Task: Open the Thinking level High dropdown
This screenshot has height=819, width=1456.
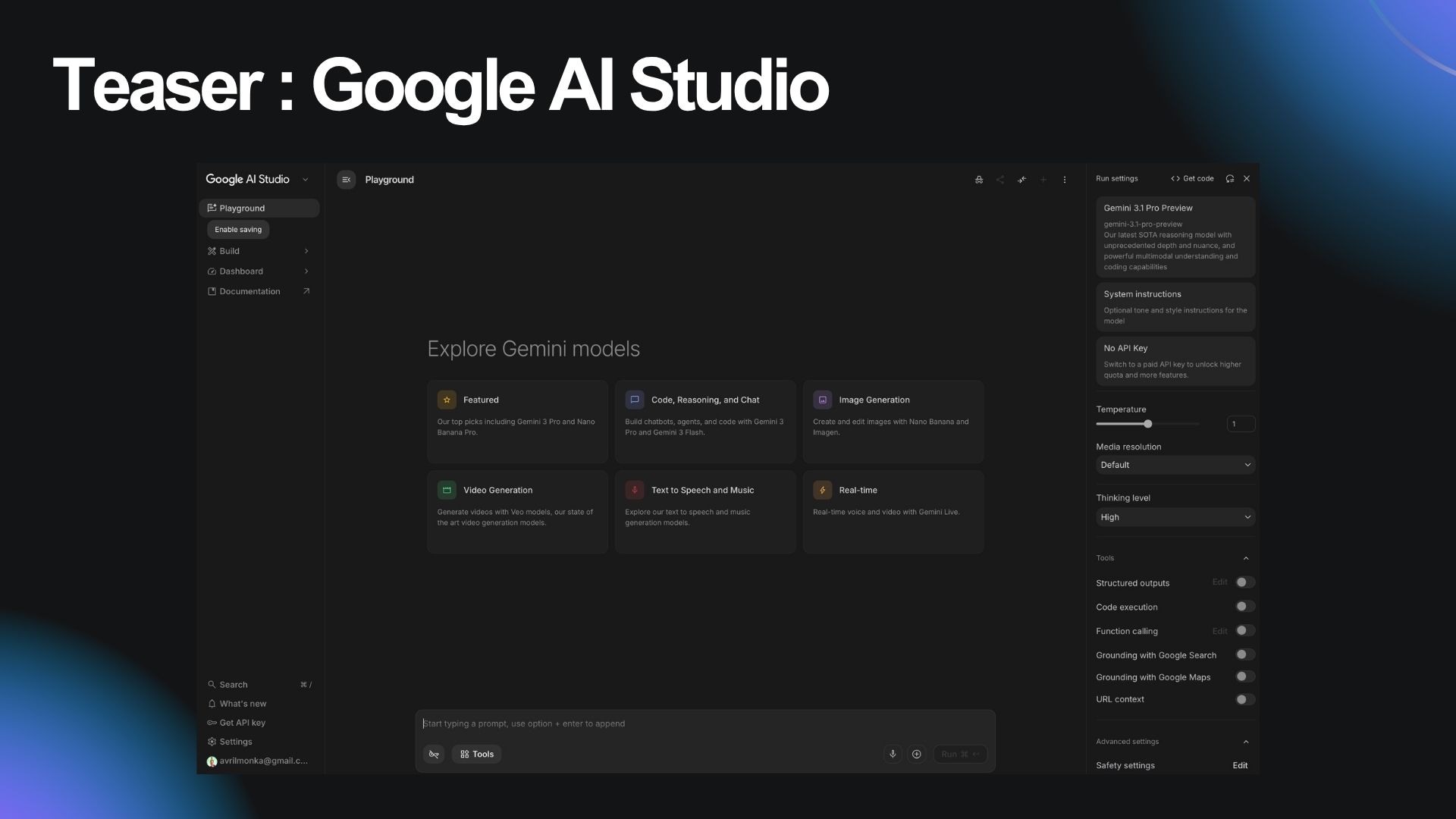Action: click(x=1175, y=517)
